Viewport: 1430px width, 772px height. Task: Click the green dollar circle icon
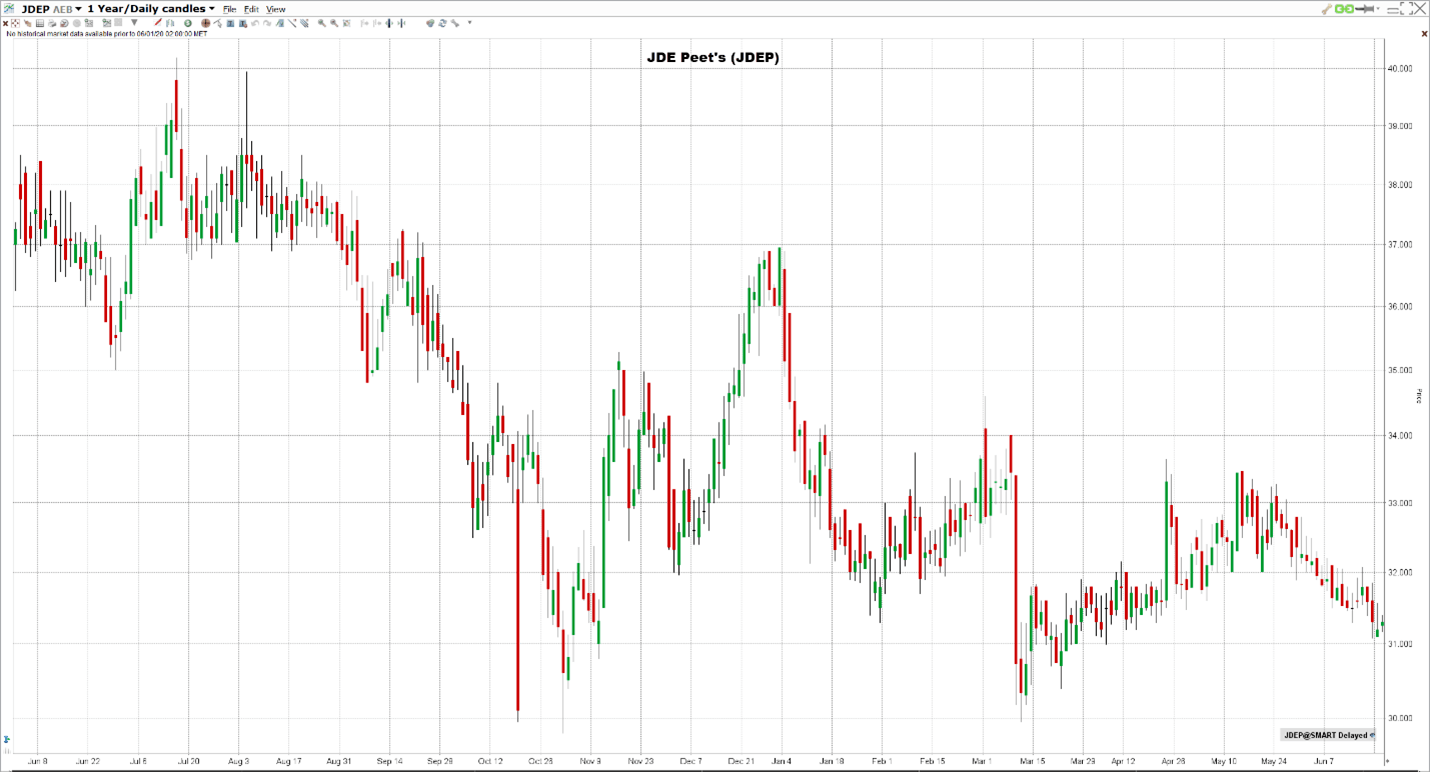pyautogui.click(x=188, y=23)
